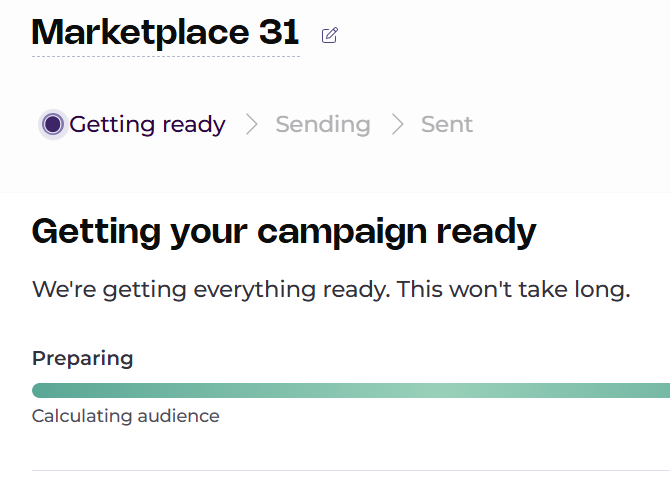Viewport: 670px width, 482px height.
Task: Click chevron between Getting ready and Sending
Action: coord(252,124)
